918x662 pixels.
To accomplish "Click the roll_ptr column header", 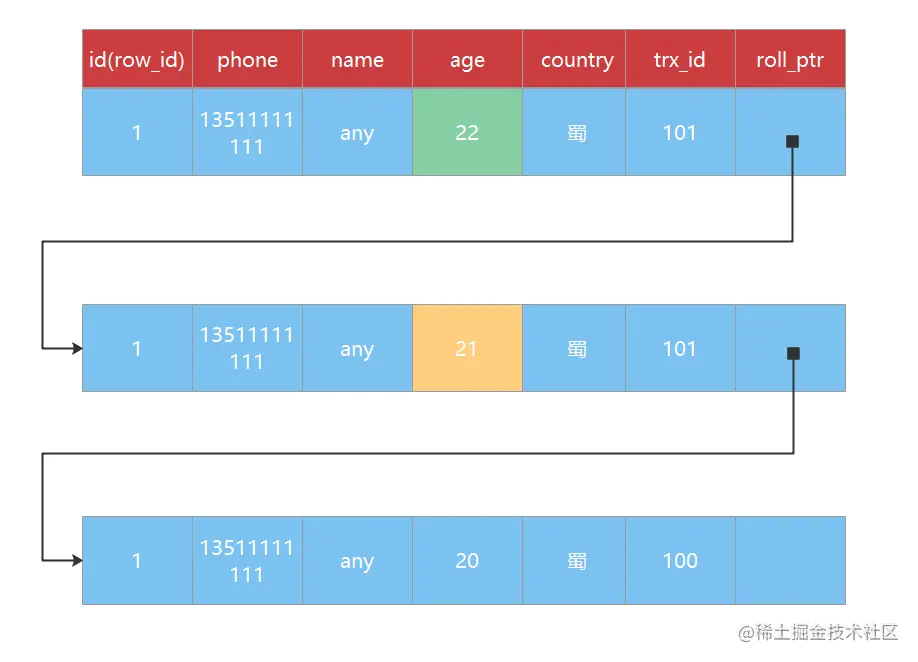I will pyautogui.click(x=790, y=59).
